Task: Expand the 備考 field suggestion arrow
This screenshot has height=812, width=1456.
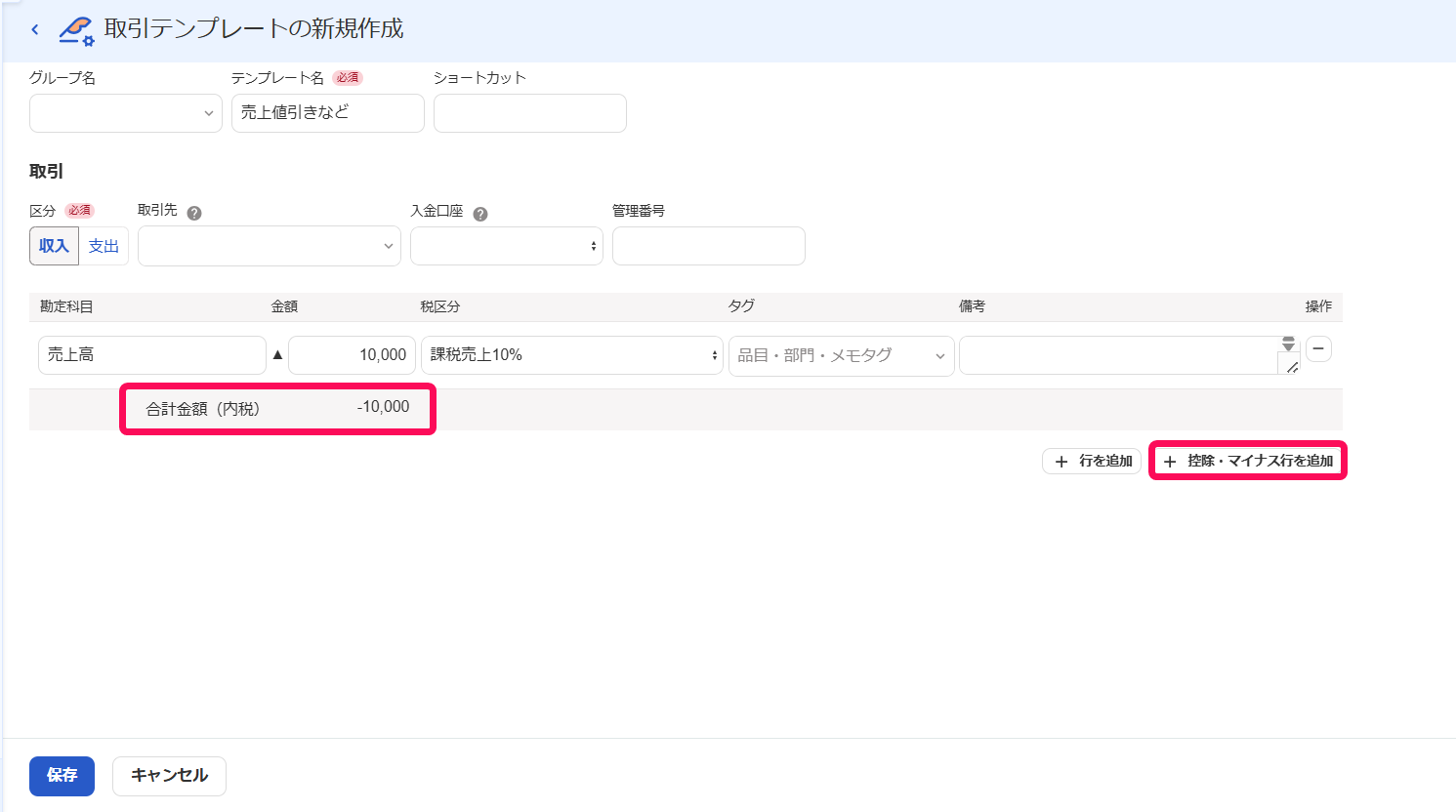Action: (1289, 344)
